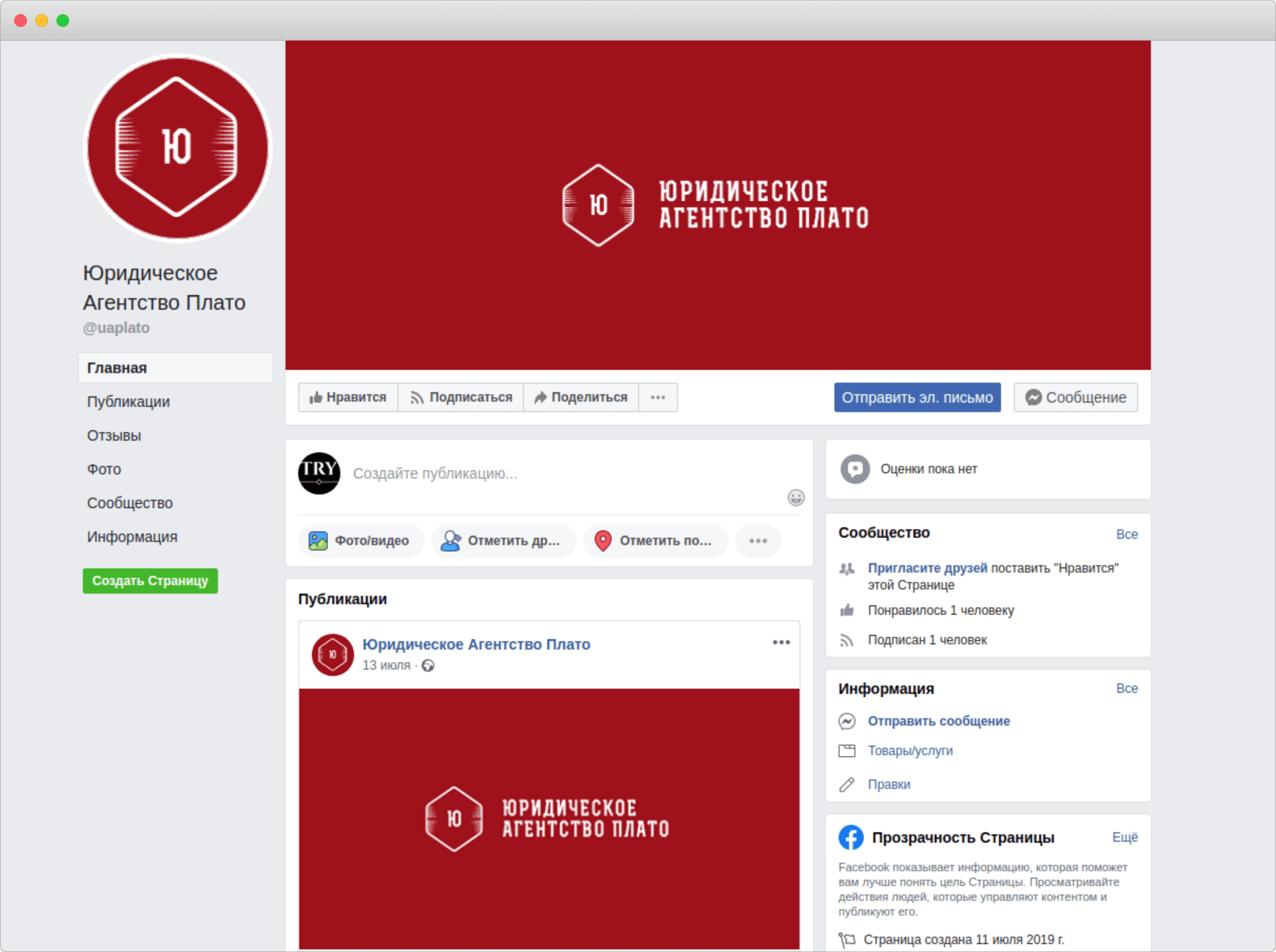The height and width of the screenshot is (952, 1276).
Task: Click the Отметить по... location option
Action: tap(655, 540)
